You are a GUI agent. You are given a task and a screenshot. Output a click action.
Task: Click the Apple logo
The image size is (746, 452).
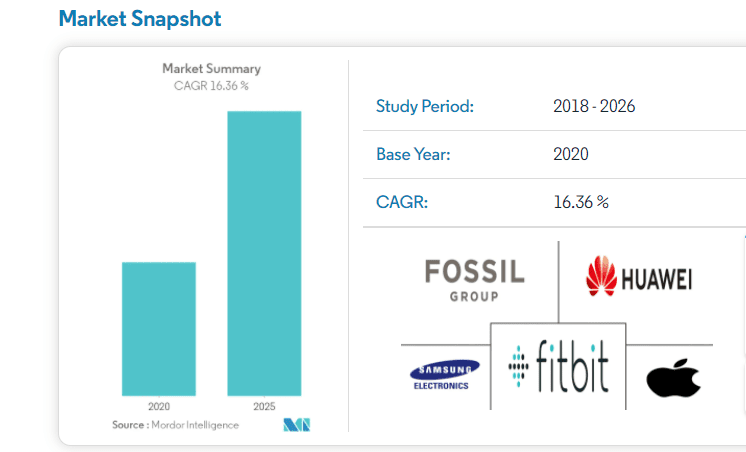[x=673, y=378]
